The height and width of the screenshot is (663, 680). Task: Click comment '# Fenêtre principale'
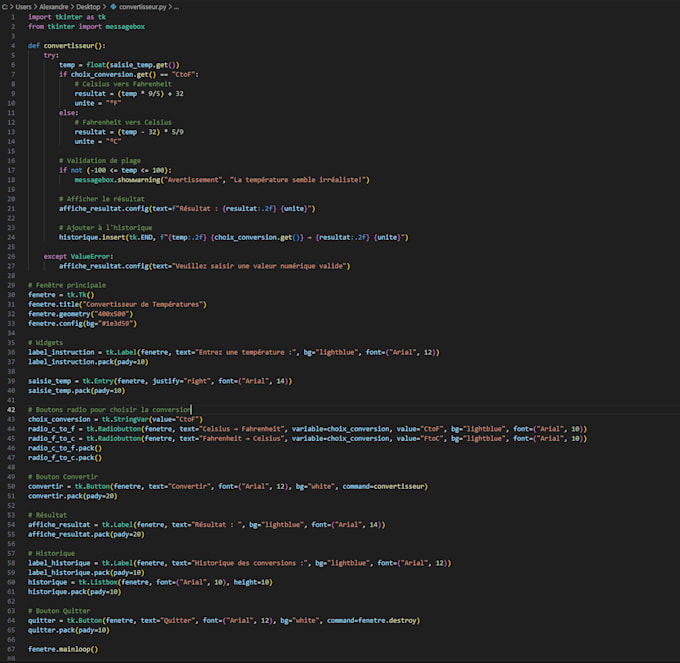click(x=67, y=285)
